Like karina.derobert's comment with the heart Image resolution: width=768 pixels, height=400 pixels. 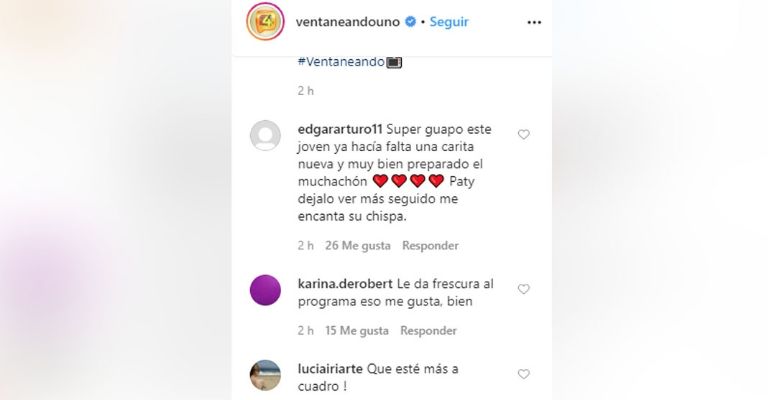pos(524,289)
